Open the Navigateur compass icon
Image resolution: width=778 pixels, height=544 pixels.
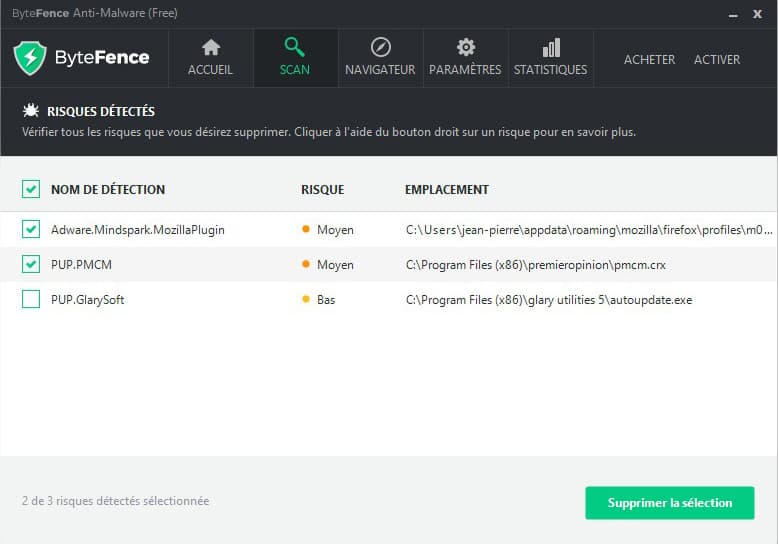[381, 47]
